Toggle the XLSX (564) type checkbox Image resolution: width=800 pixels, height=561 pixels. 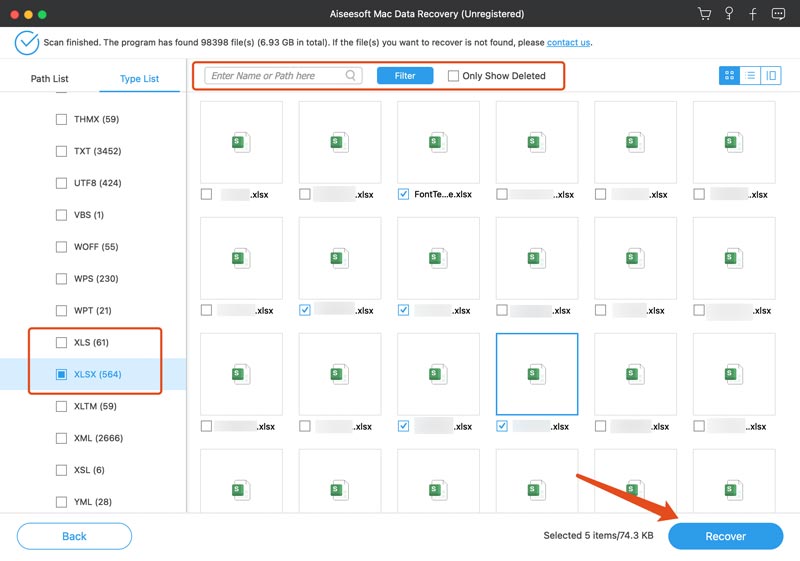coord(61,375)
